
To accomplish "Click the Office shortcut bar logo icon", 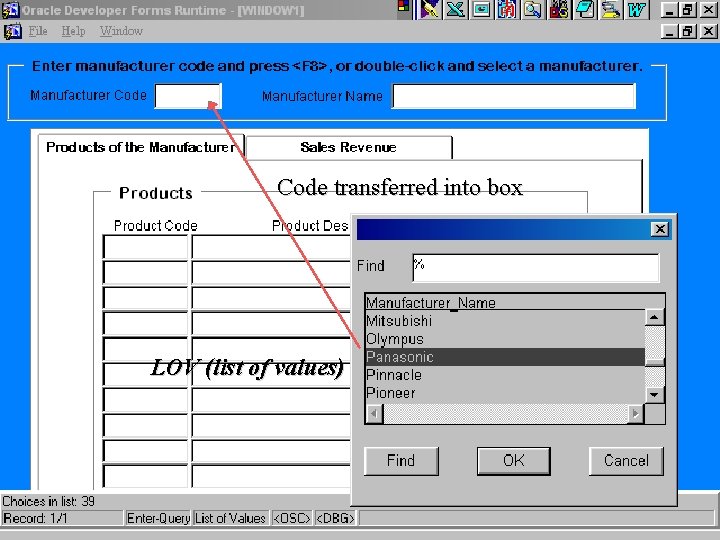I will tap(404, 6).
